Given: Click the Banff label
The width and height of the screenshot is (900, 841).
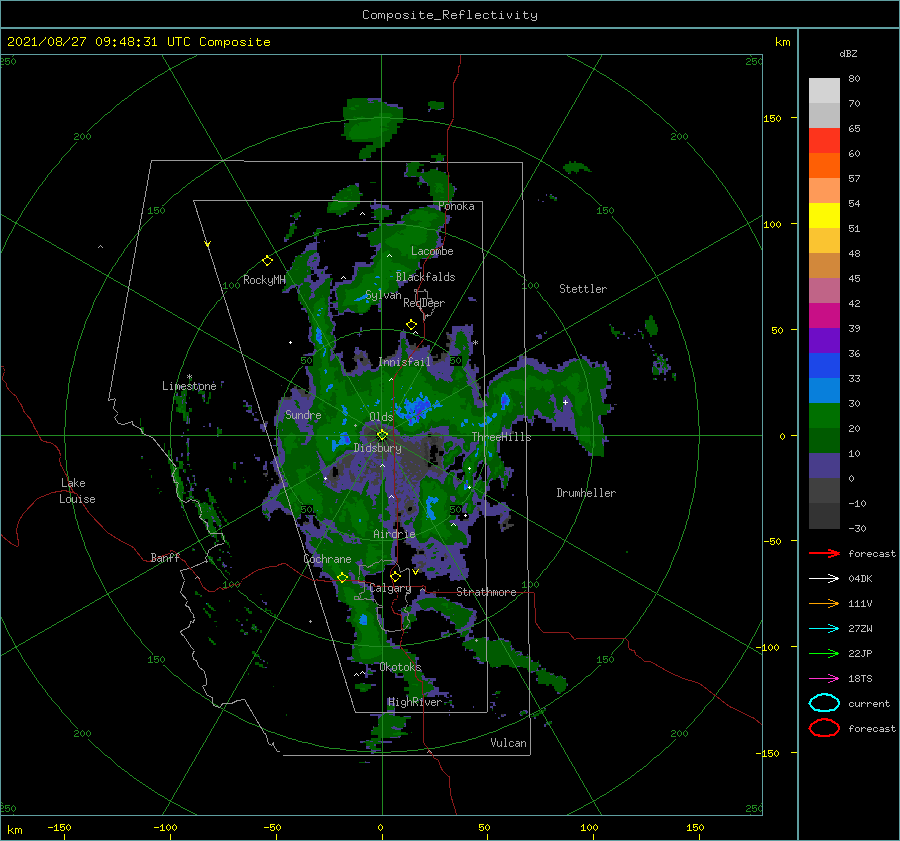Looking at the screenshot, I should pyautogui.click(x=165, y=557).
